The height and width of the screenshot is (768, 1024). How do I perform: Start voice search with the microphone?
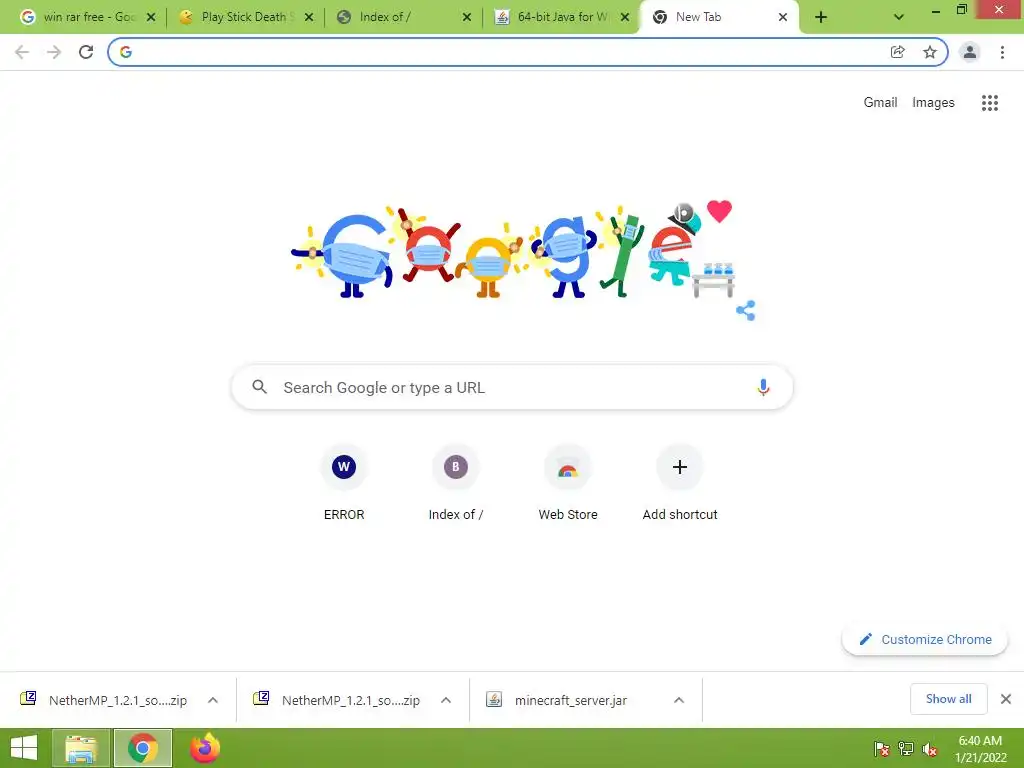pyautogui.click(x=763, y=387)
